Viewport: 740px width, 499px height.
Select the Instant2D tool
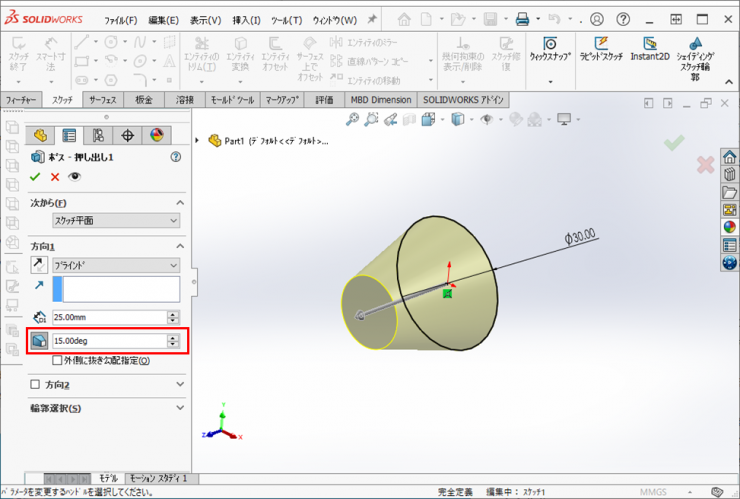click(650, 49)
